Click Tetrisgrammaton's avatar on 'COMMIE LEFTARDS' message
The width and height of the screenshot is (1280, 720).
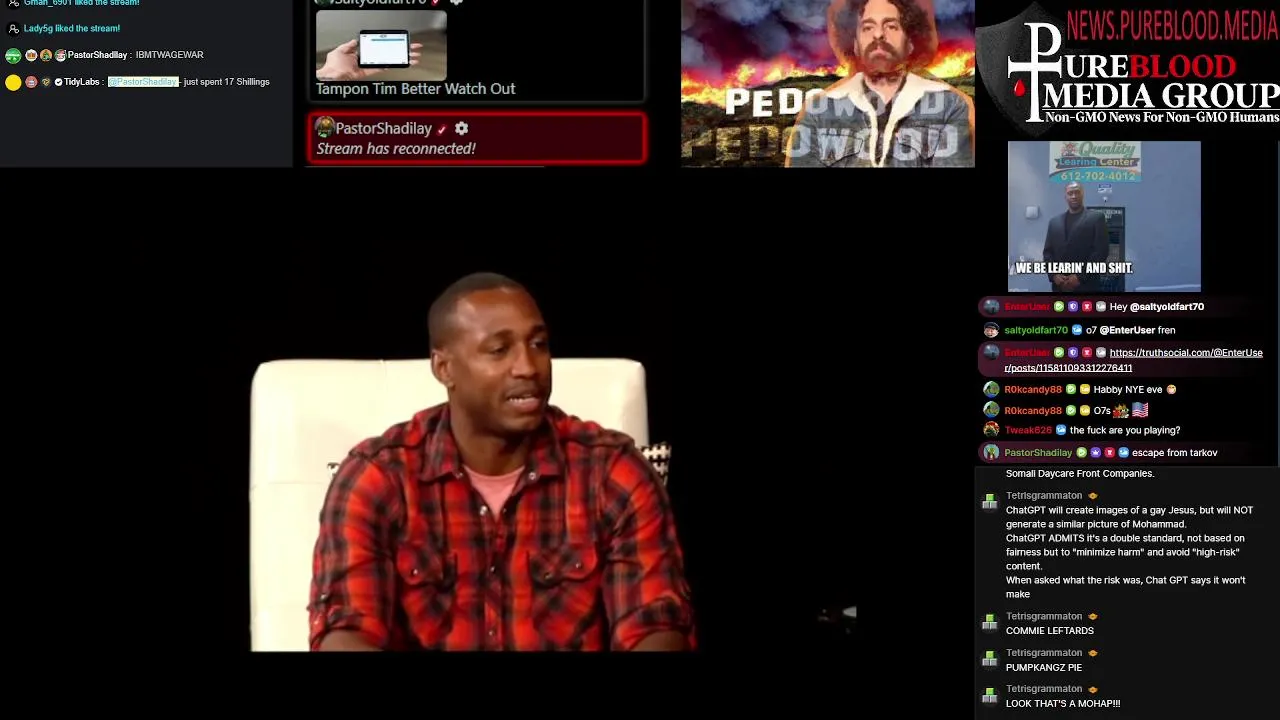coord(989,624)
